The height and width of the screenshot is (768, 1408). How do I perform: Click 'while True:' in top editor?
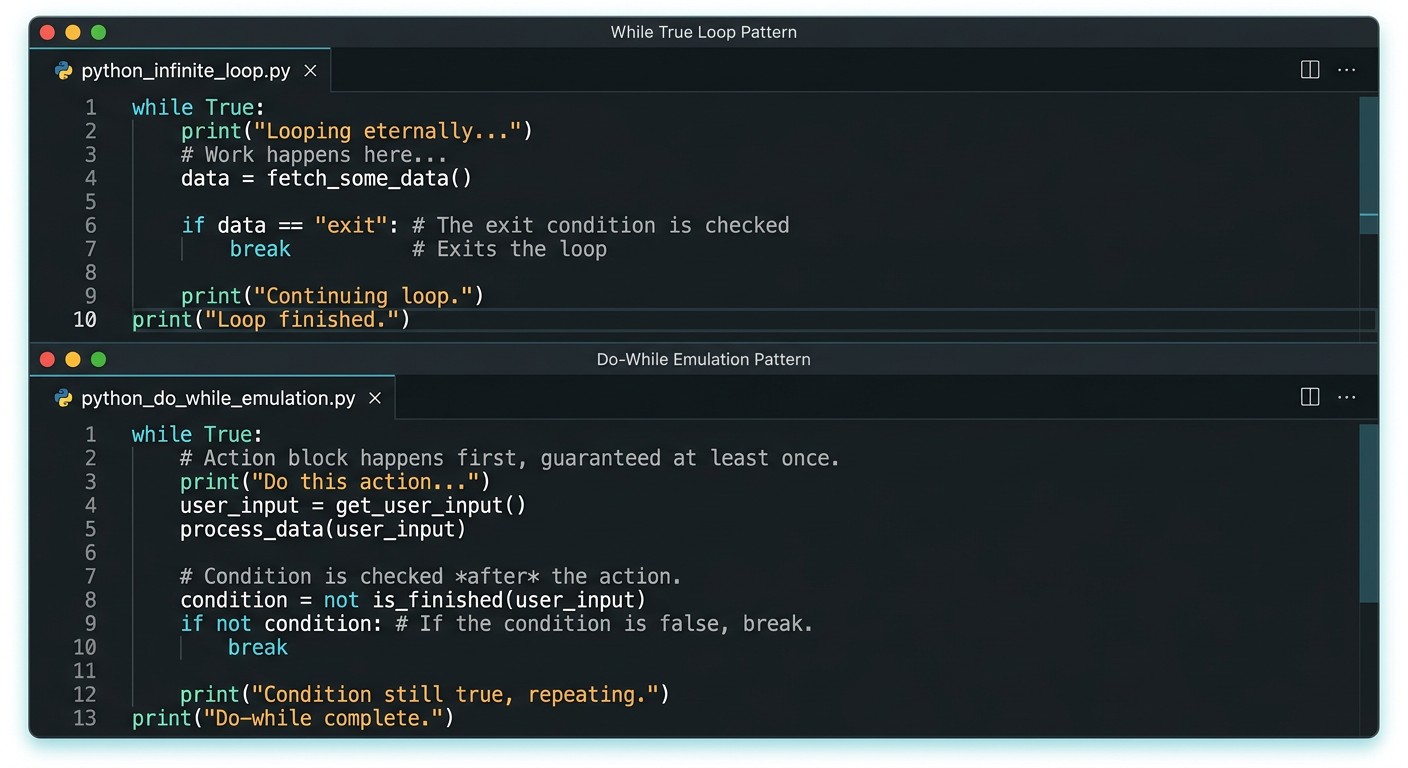198,108
